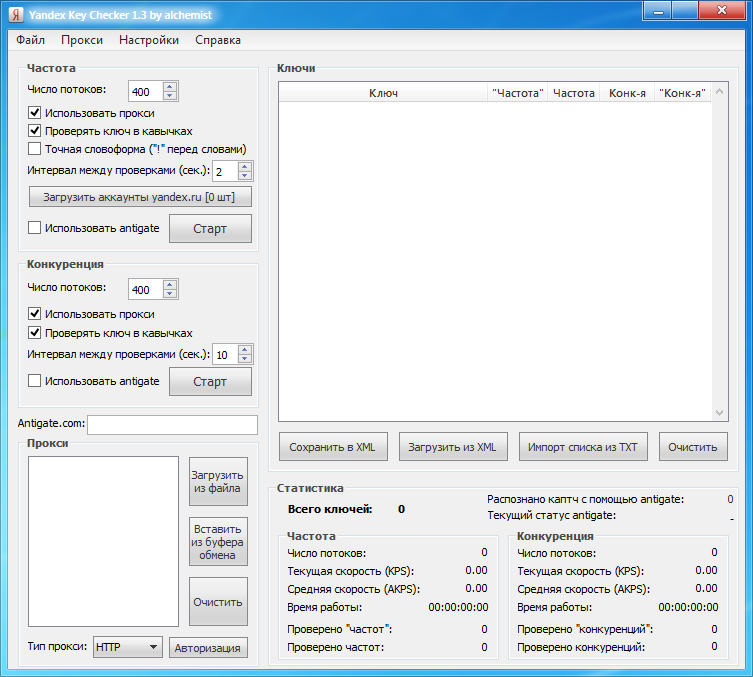Open the Настройки menu

coord(148,40)
